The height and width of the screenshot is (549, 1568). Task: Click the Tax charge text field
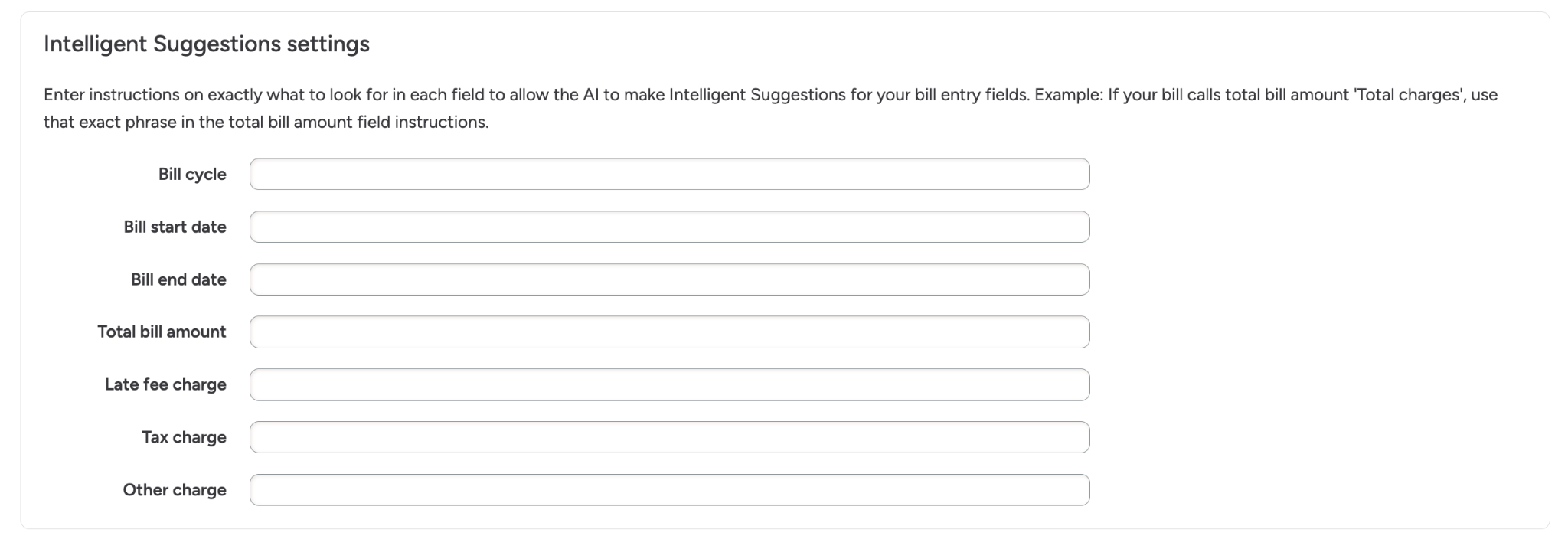[x=669, y=438]
